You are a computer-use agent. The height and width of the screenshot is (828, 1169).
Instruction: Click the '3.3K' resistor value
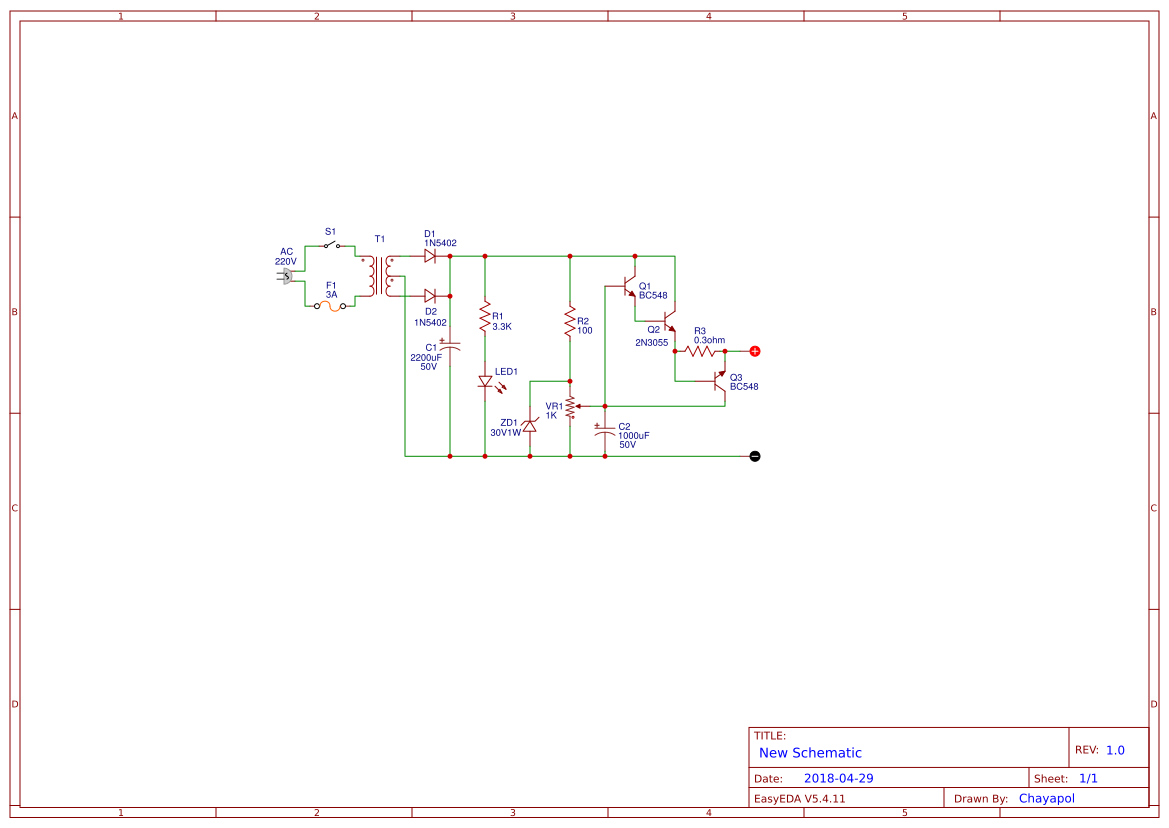(502, 326)
